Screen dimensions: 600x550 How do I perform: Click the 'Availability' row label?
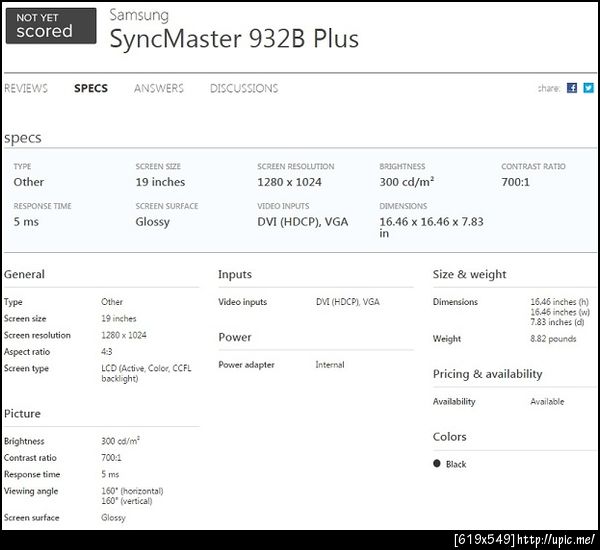454,401
